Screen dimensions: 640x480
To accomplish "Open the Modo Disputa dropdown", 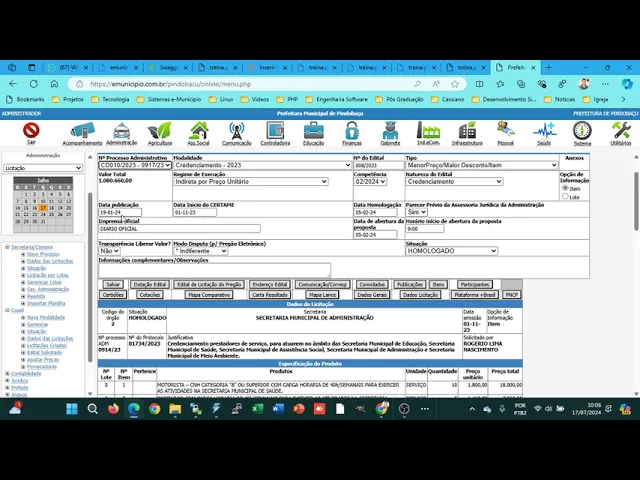I will click(x=200, y=251).
